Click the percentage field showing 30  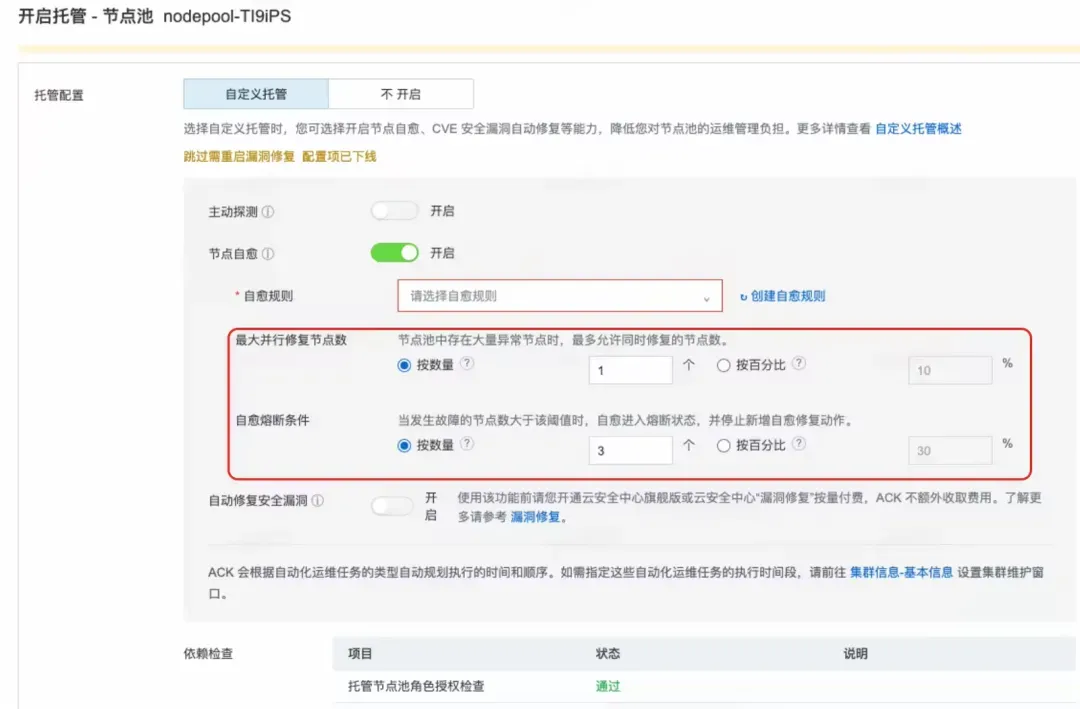(x=950, y=451)
